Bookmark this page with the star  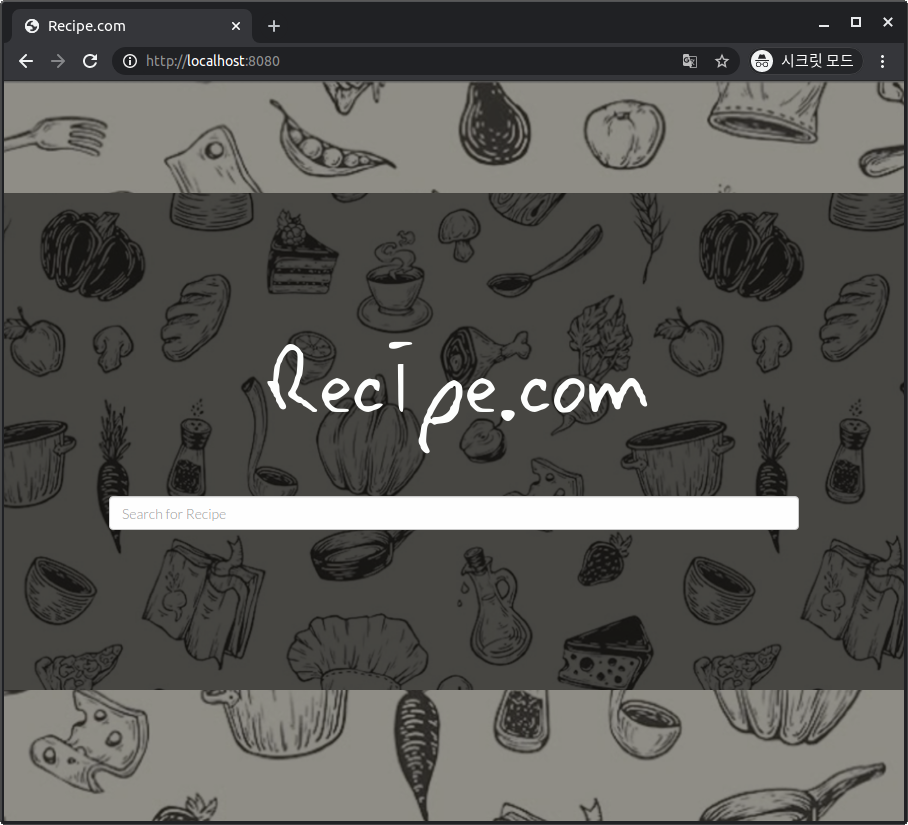coord(721,61)
